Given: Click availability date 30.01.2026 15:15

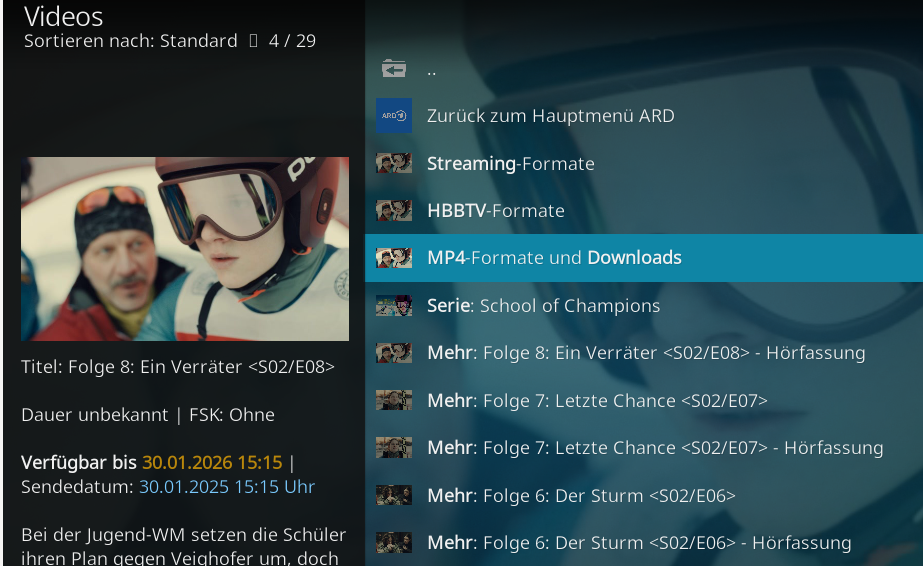Looking at the screenshot, I should (x=213, y=462).
